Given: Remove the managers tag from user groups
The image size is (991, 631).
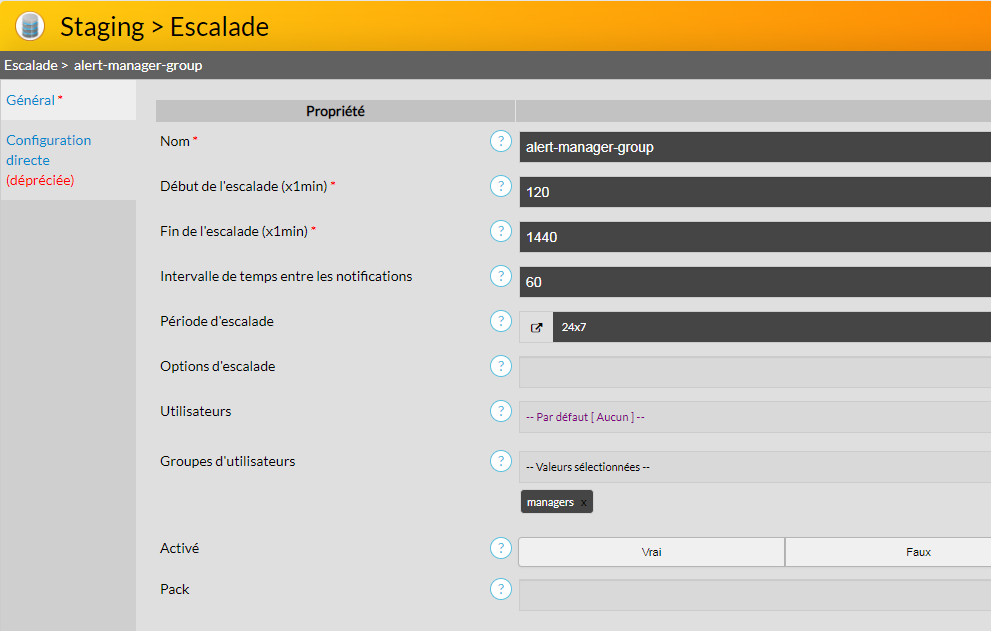Looking at the screenshot, I should (584, 503).
